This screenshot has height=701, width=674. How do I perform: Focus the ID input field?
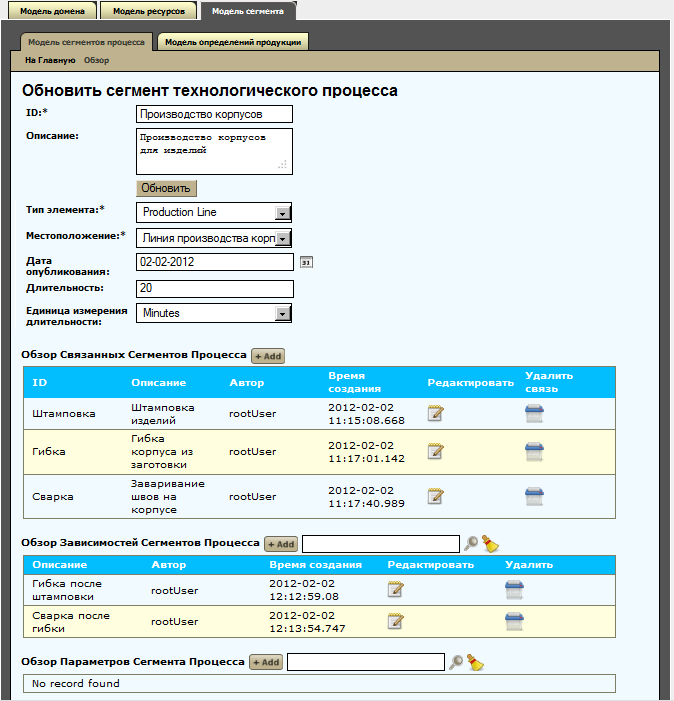click(x=215, y=114)
